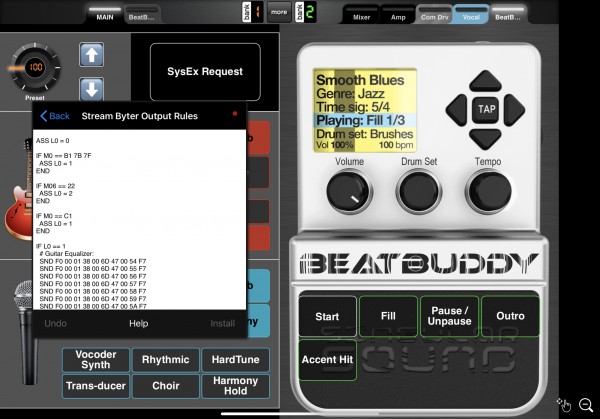Screen dimensions: 600x419
Task: Open Help in Stream Byter panel
Action: [x=139, y=323]
